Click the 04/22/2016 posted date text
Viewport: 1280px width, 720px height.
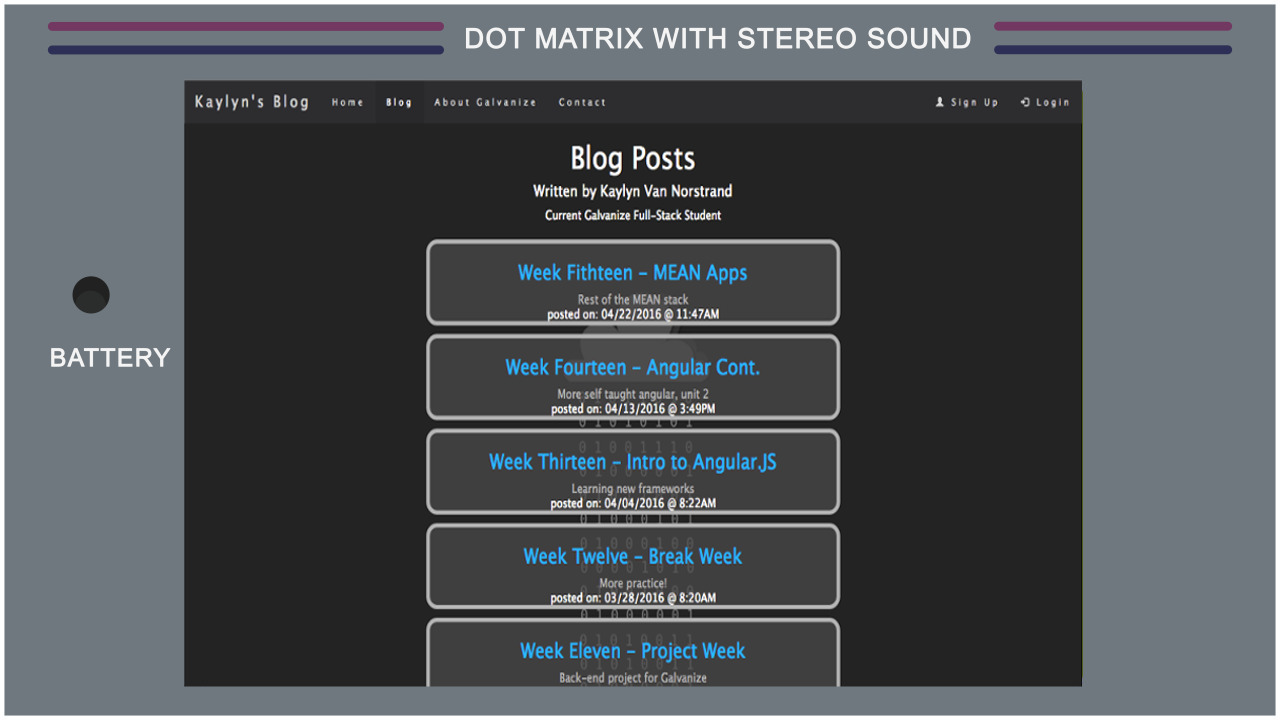[660, 314]
